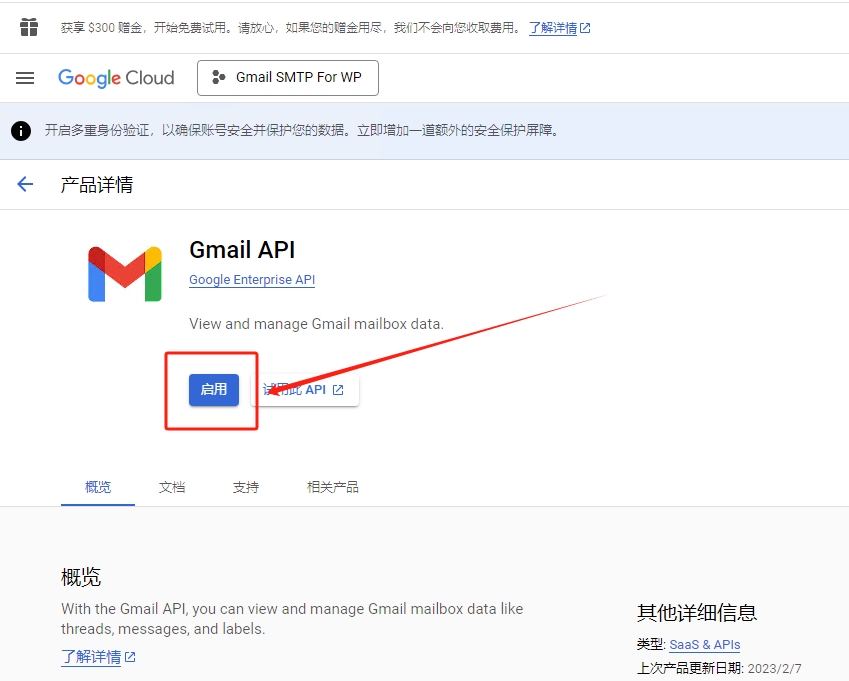
Task: Switch to the 支持 tab
Action: click(246, 487)
